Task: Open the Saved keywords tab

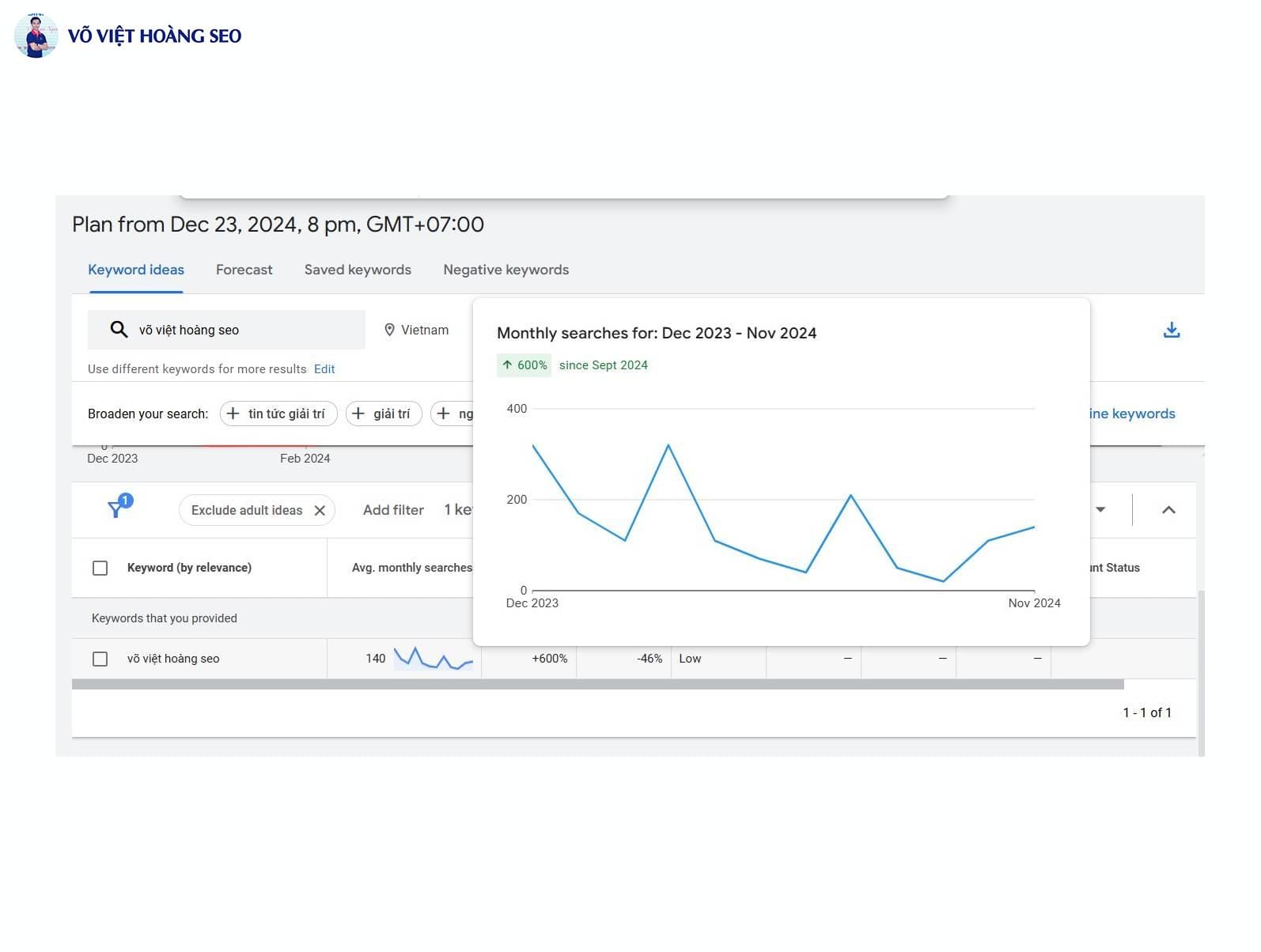Action: pos(358,270)
